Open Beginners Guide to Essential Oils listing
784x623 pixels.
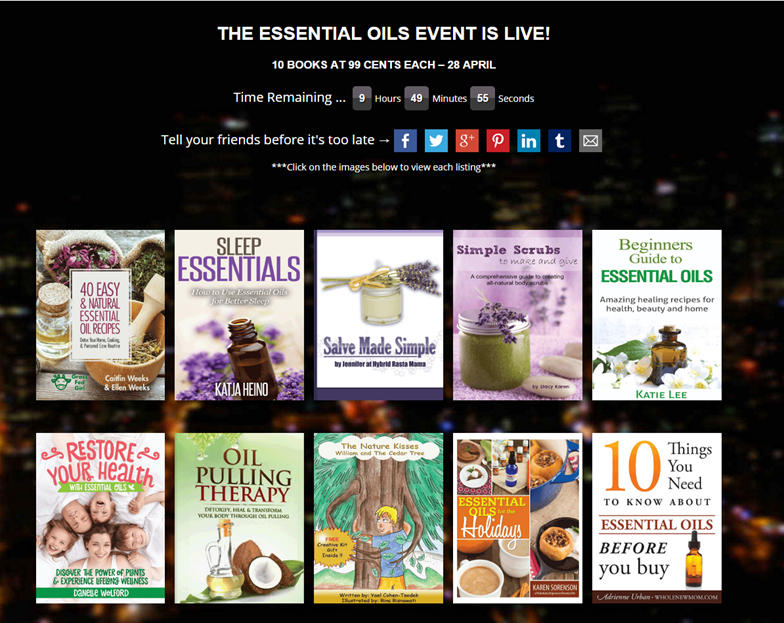tap(656, 315)
